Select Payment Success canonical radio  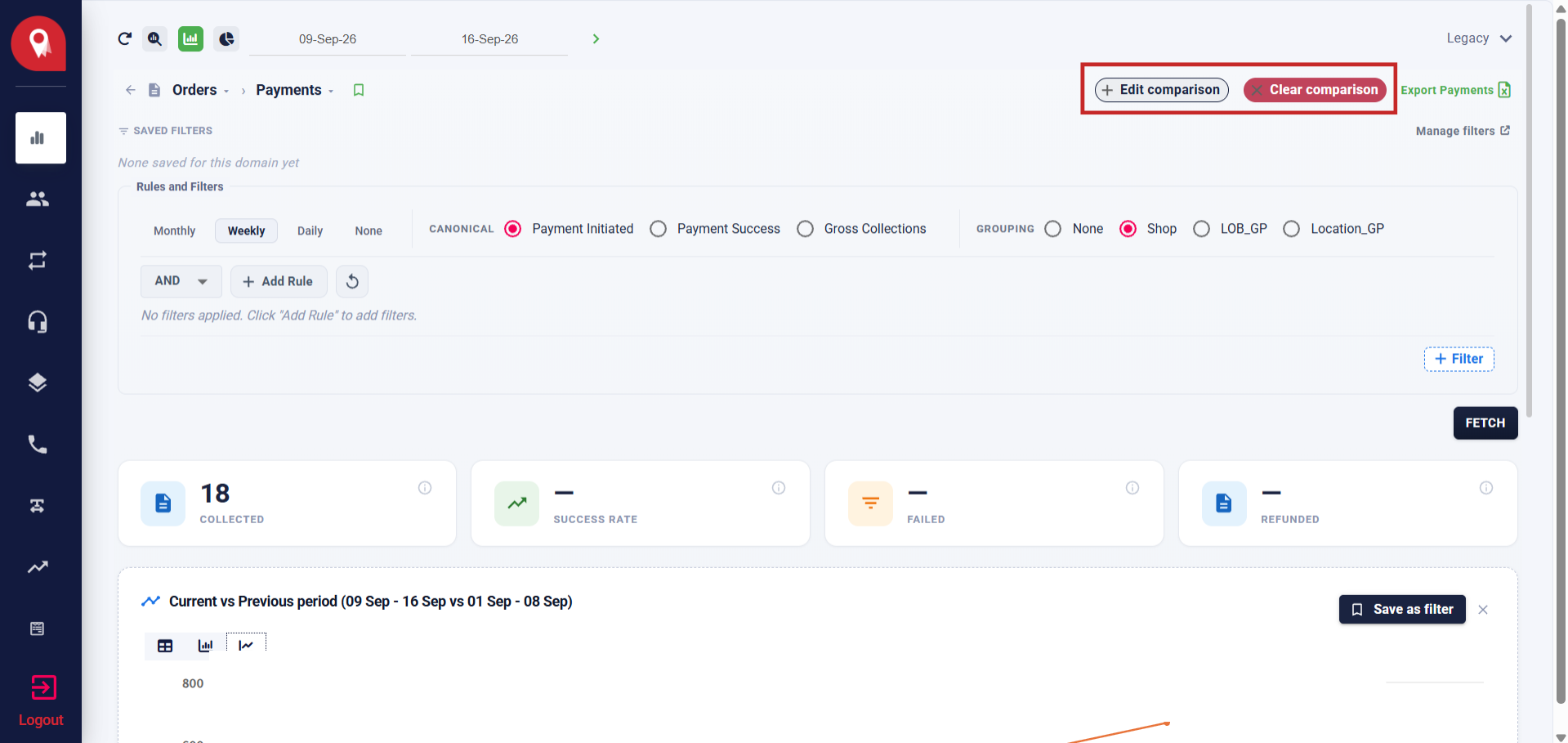[659, 229]
